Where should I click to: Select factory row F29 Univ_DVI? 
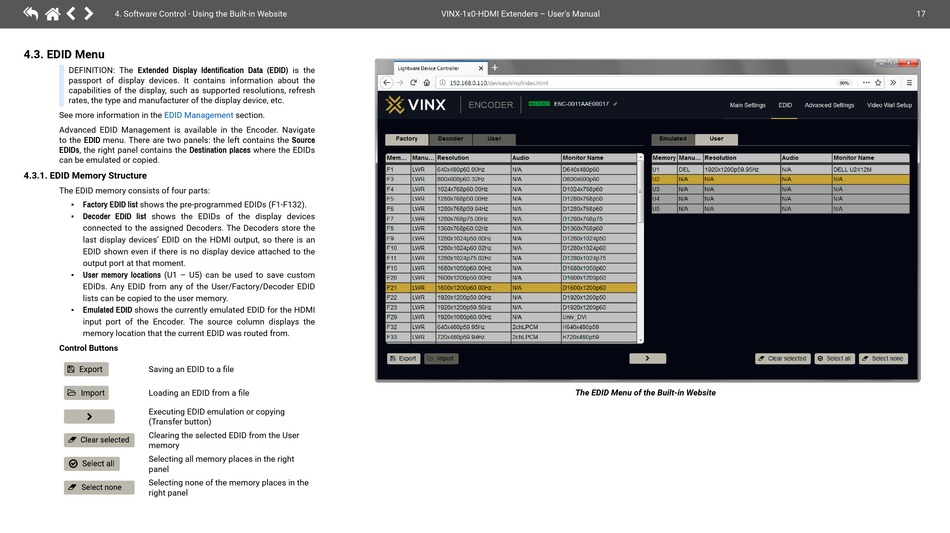tap(511, 317)
